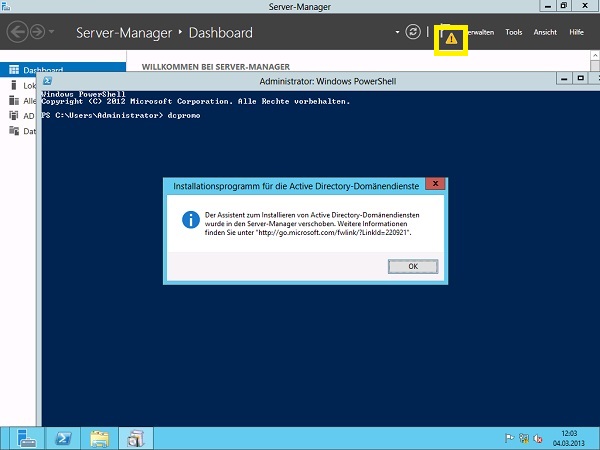Image resolution: width=600 pixels, height=450 pixels.
Task: Open the Tools menu
Action: pos(514,32)
